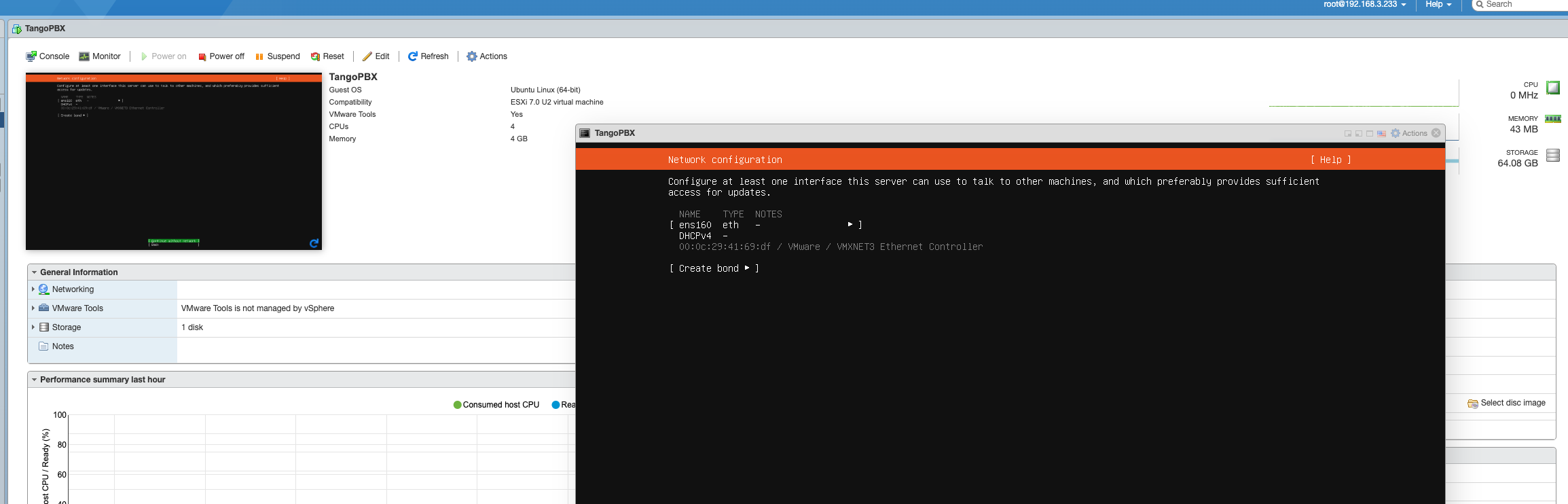Open the Create bond option in the console
1568x504 pixels.
tap(714, 269)
